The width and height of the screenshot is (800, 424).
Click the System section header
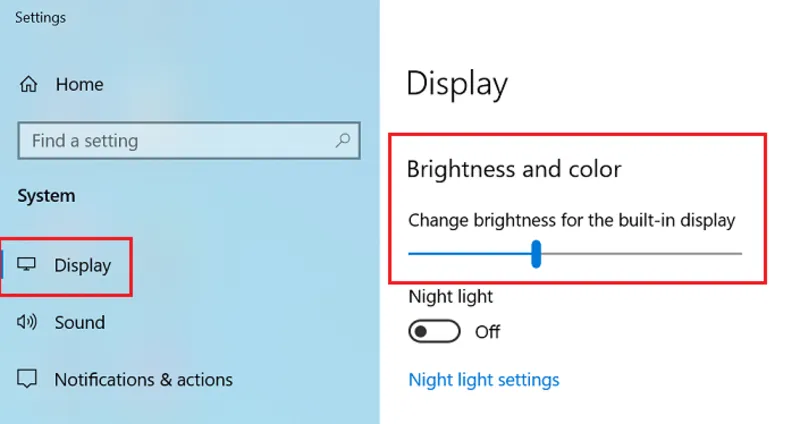pos(46,196)
